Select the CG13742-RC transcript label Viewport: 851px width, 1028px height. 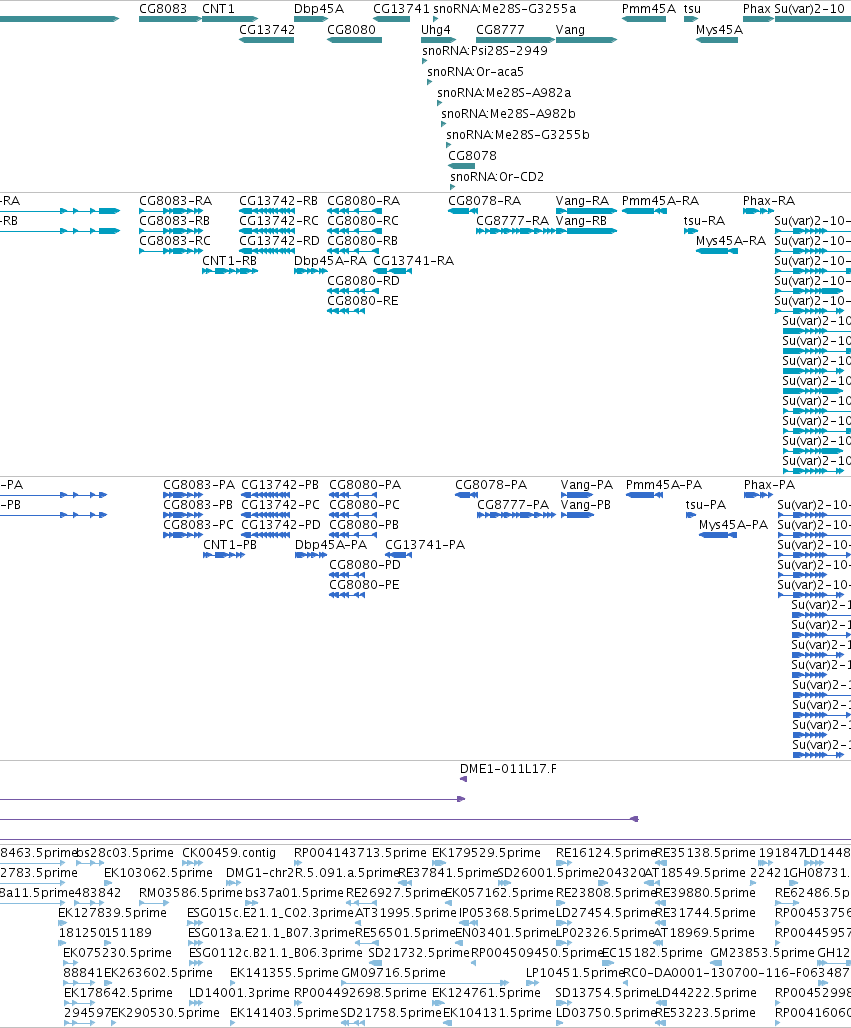click(279, 220)
